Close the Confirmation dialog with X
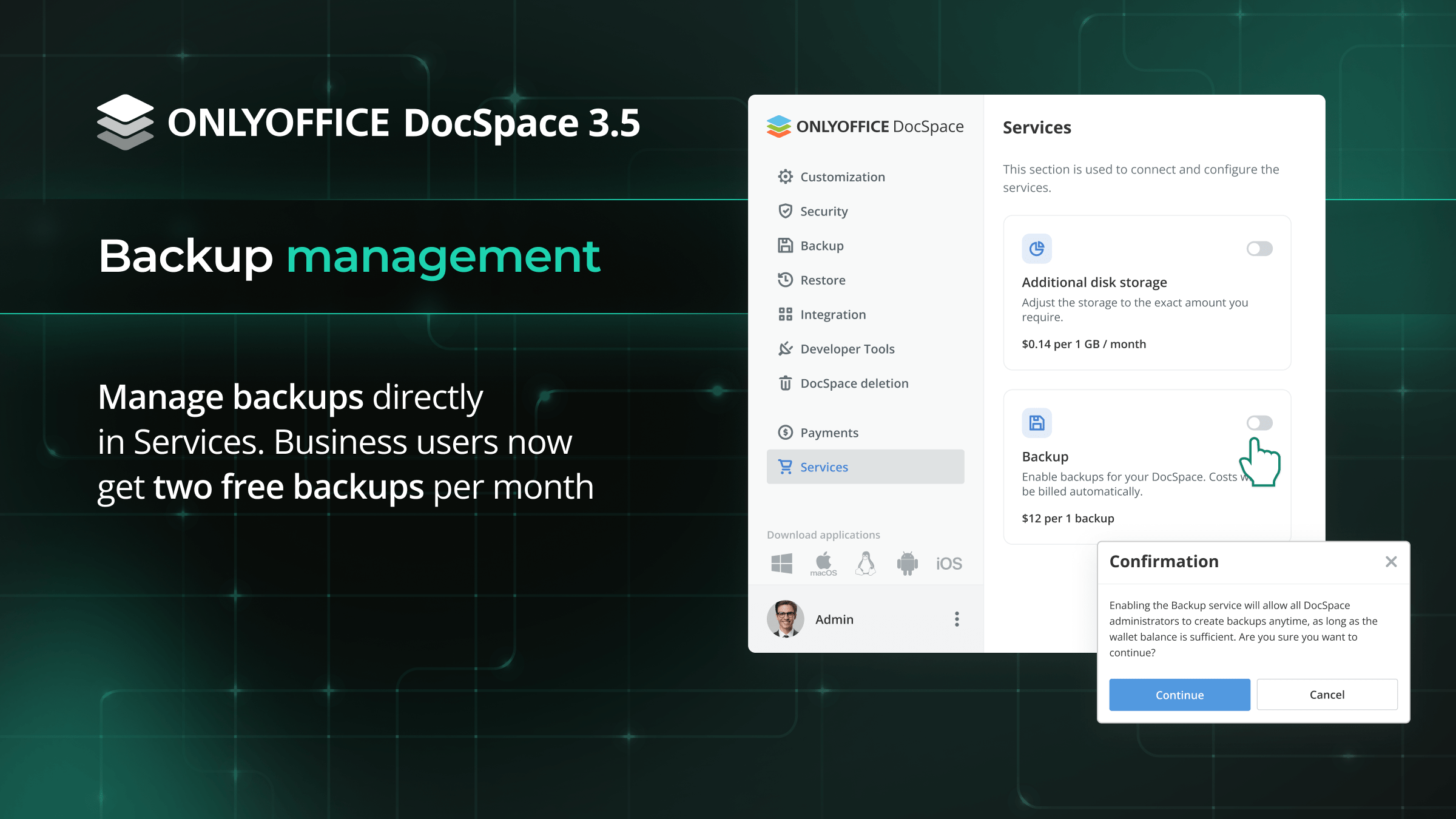This screenshot has height=819, width=1456. coord(1391,562)
